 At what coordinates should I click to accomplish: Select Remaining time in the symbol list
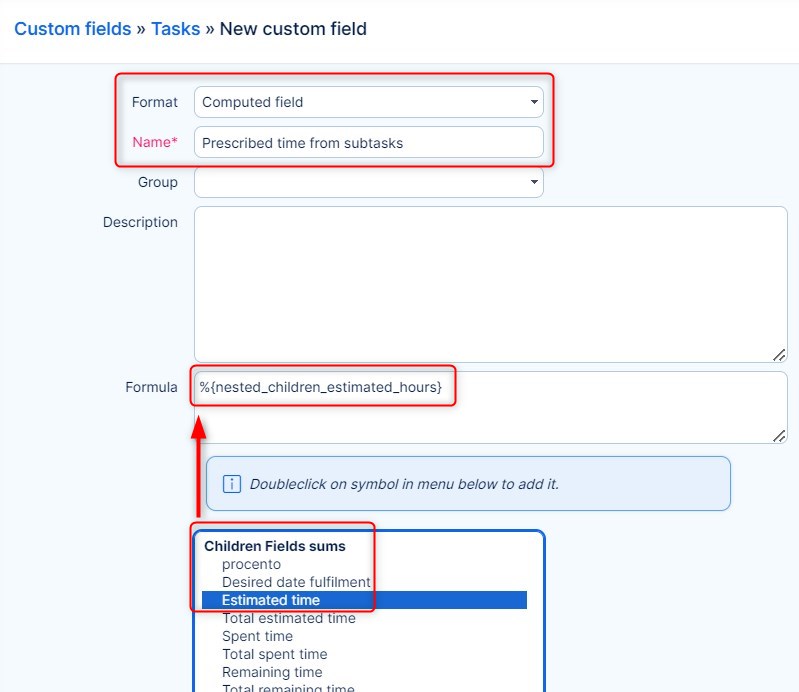(272, 672)
